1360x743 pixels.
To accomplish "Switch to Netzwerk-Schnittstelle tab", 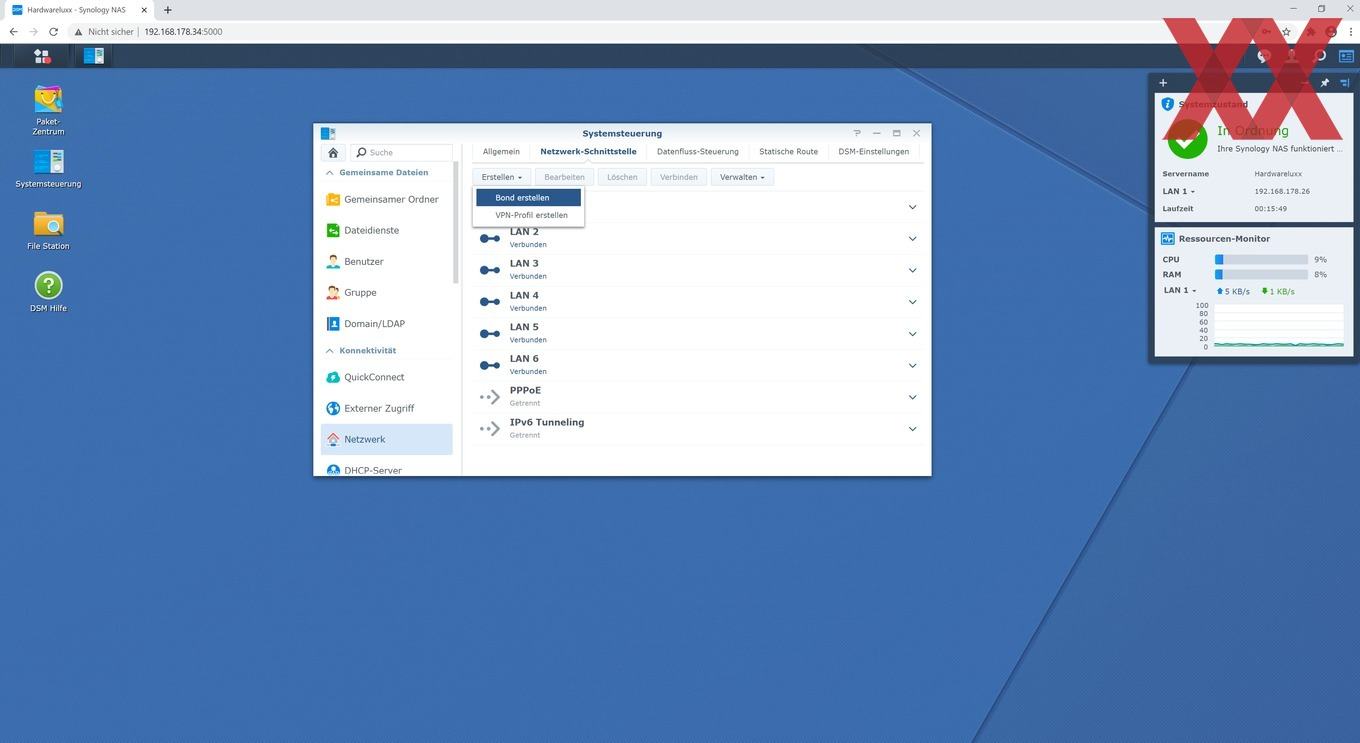I will 588,152.
